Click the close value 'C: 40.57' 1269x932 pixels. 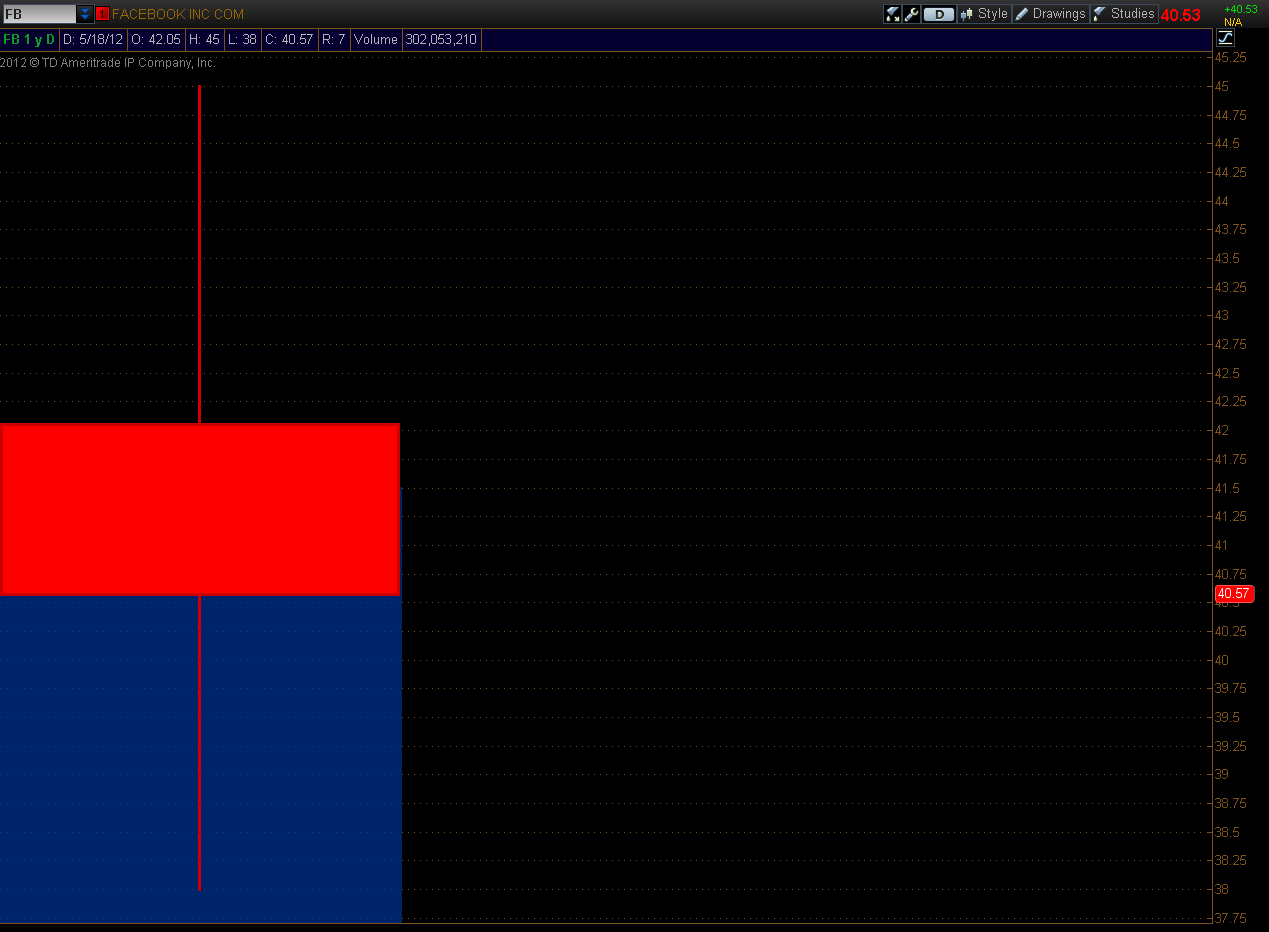point(289,40)
